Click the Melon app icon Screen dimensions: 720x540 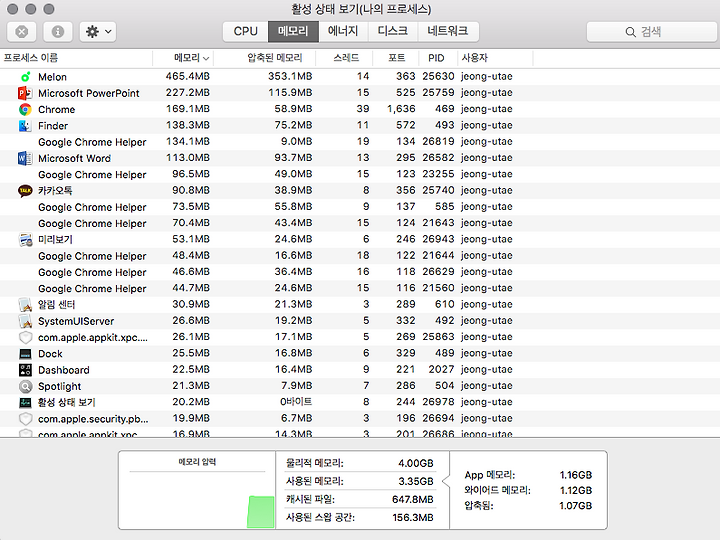(x=25, y=77)
